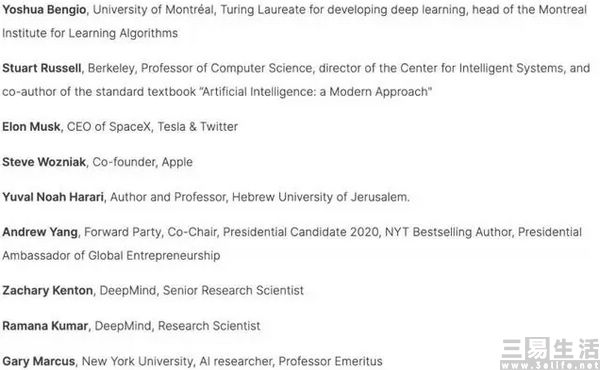Click "Montreal Institute for Learning Algorithms" text

point(294,21)
